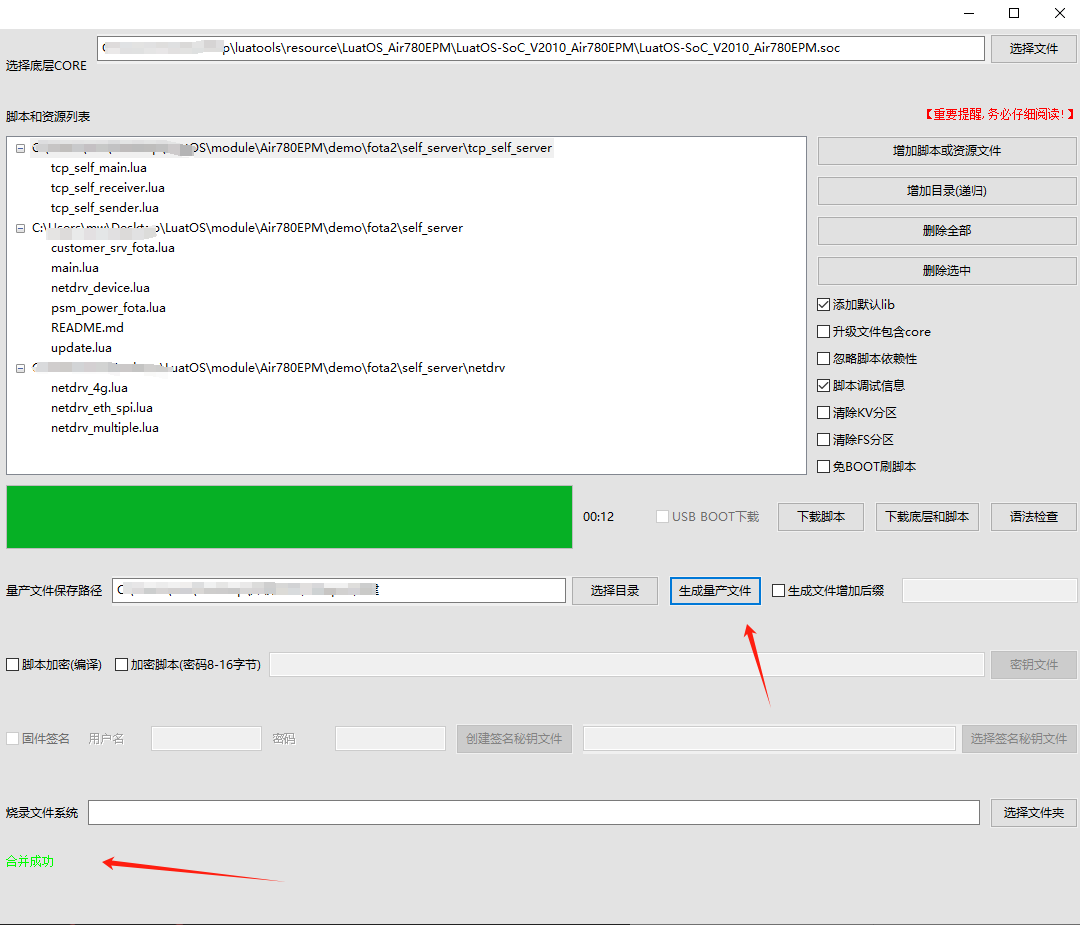This screenshot has height=925, width=1080.
Task: Open the red 重要提醒 notice link
Action: pyautogui.click(x=999, y=115)
